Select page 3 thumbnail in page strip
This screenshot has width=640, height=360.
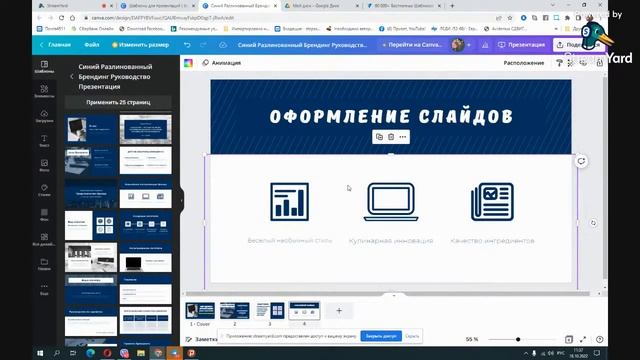[x=269, y=311]
